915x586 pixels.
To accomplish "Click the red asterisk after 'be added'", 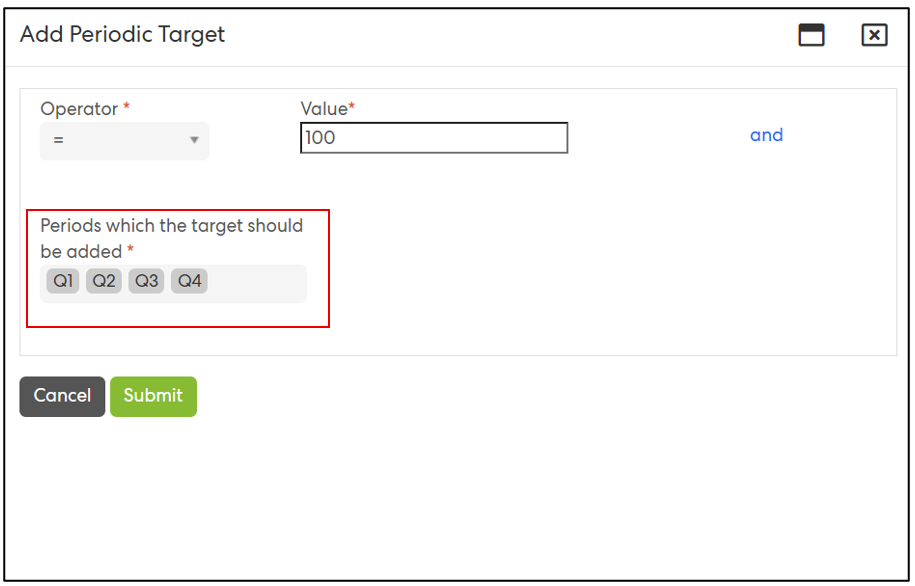I will pyautogui.click(x=131, y=250).
